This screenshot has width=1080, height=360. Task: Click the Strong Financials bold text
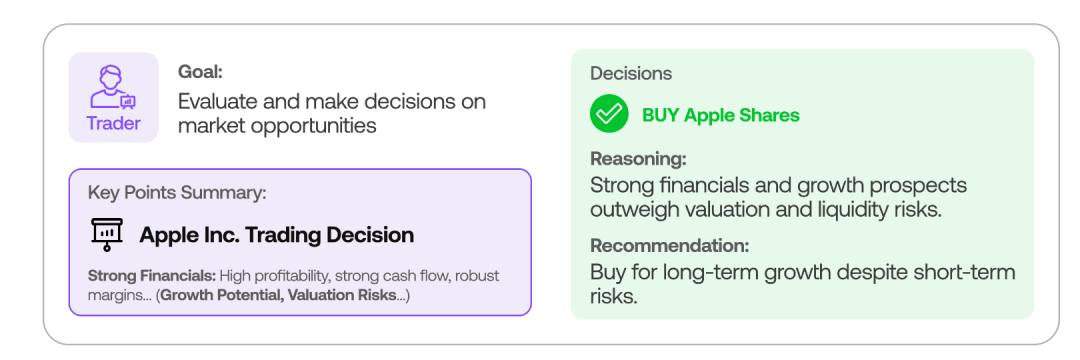[x=152, y=276]
